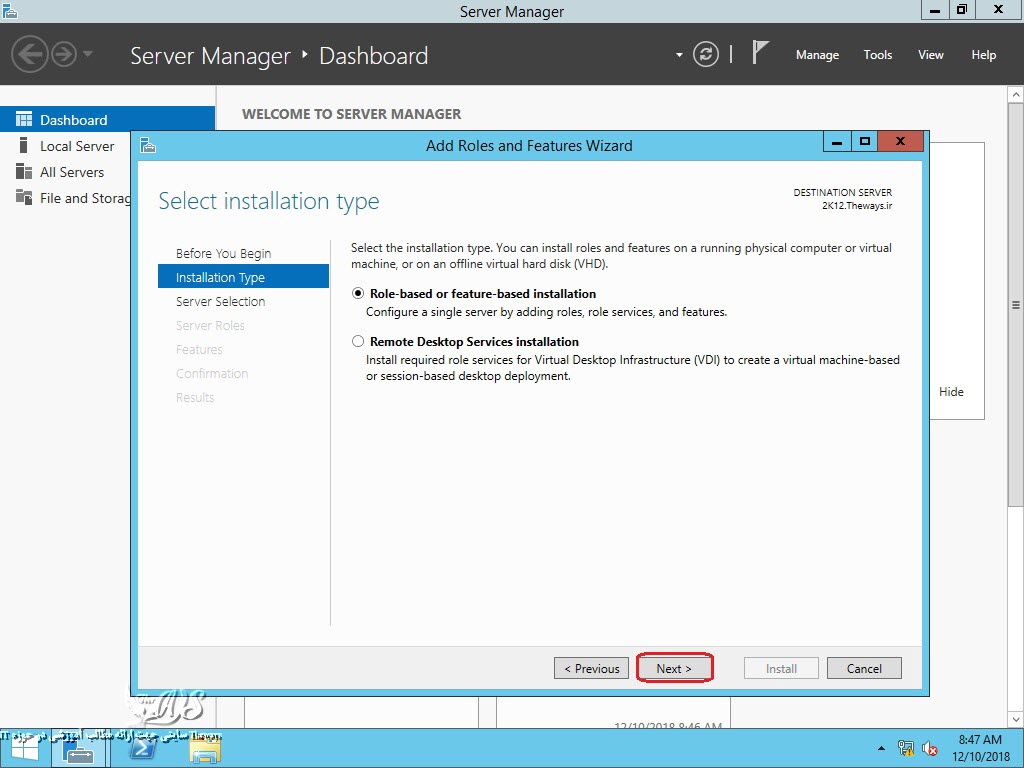Screen dimensions: 1024x768
Task: Expand the navigation history dropdown arrow
Action: point(88,54)
